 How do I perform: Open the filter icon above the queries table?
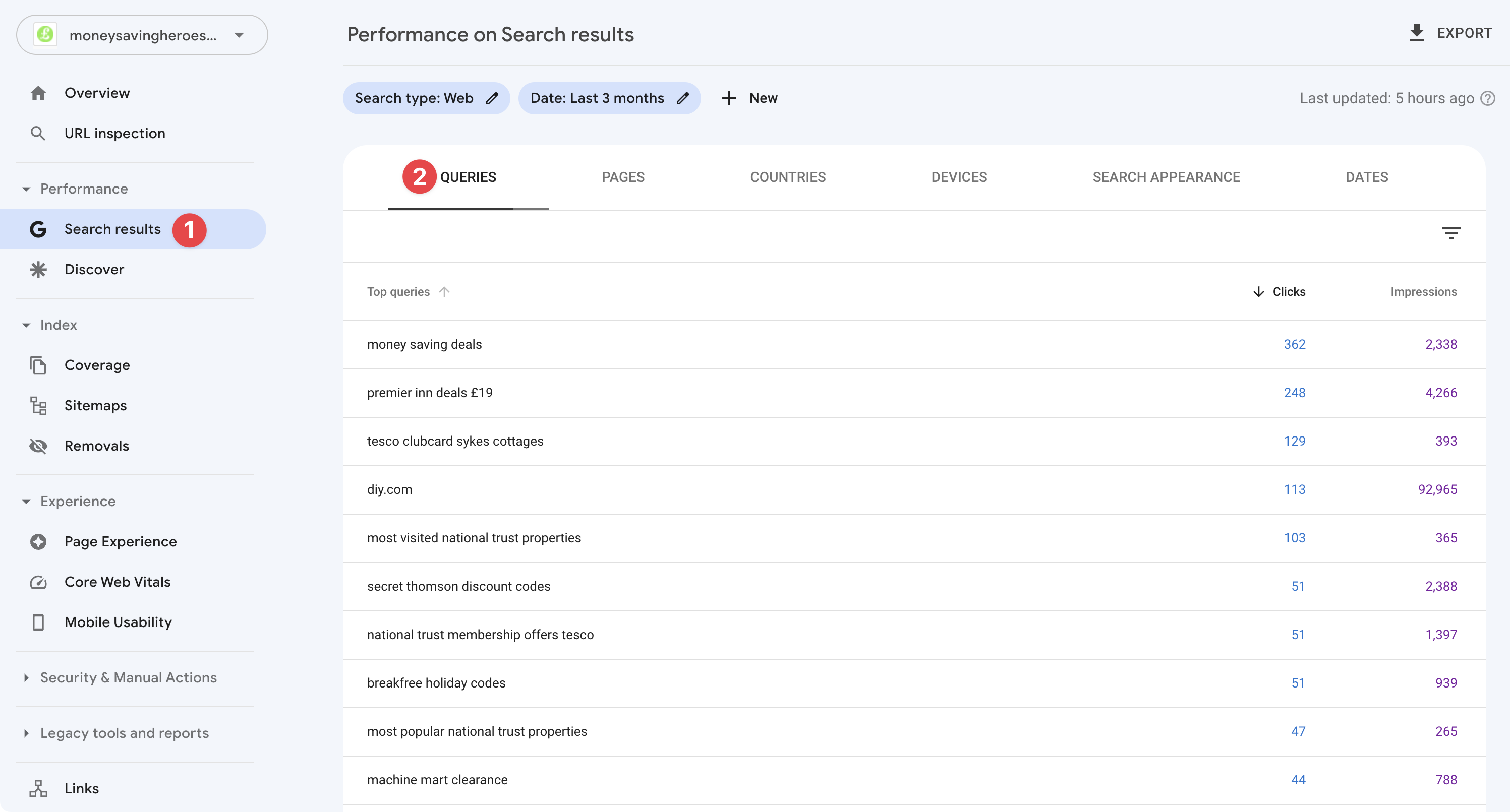[x=1452, y=233]
